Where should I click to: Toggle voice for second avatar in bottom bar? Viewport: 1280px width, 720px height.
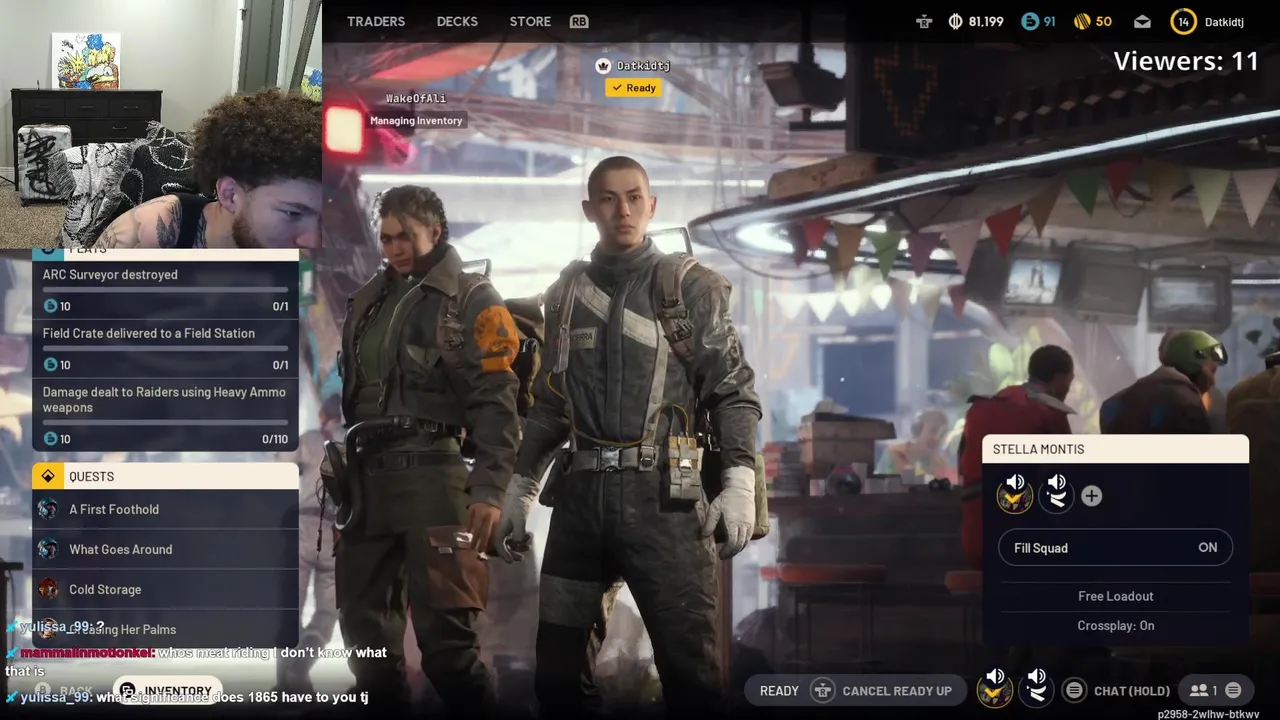(x=1036, y=688)
